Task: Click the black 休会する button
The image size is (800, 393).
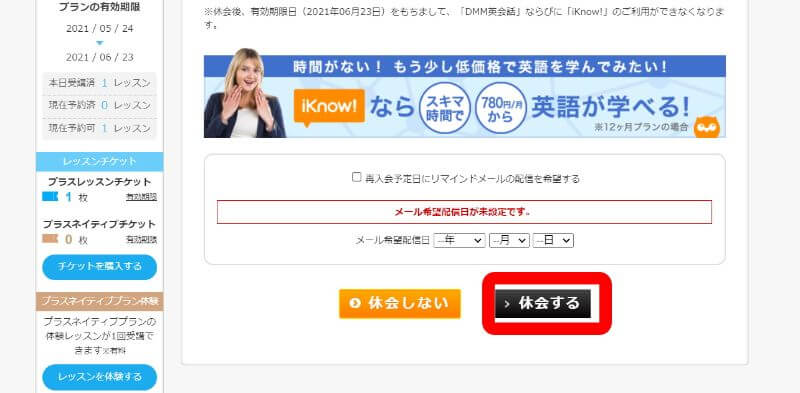Action: [542, 304]
